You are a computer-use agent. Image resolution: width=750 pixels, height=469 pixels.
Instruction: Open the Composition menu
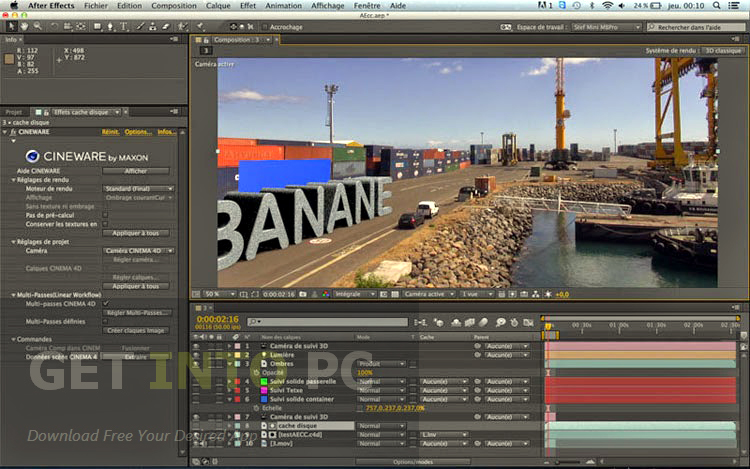click(x=174, y=6)
